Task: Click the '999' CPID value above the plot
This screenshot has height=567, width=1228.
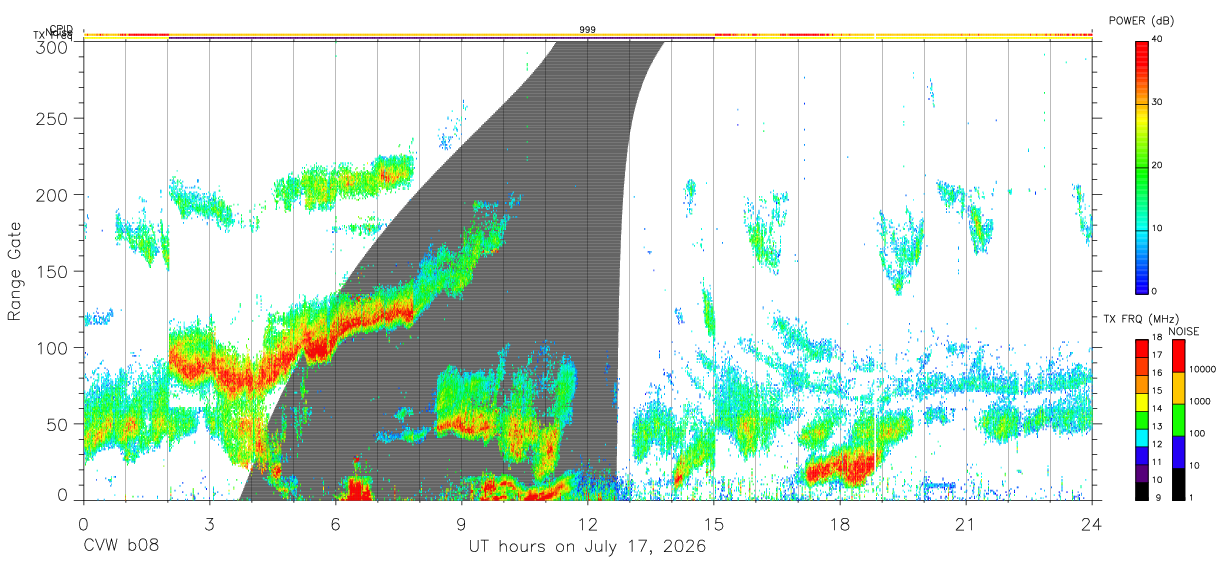Action: pos(587,30)
